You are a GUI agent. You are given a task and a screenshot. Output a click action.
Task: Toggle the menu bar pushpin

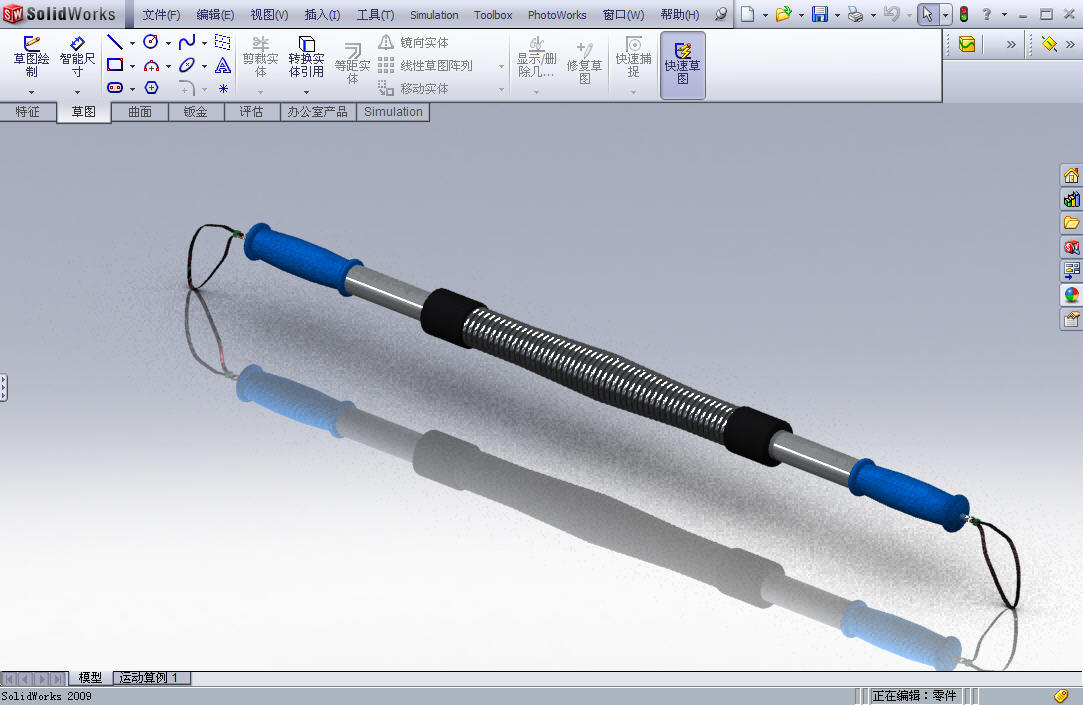click(721, 14)
